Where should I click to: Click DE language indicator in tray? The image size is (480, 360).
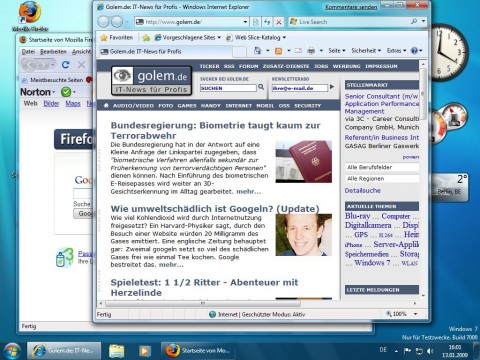[x=383, y=350]
